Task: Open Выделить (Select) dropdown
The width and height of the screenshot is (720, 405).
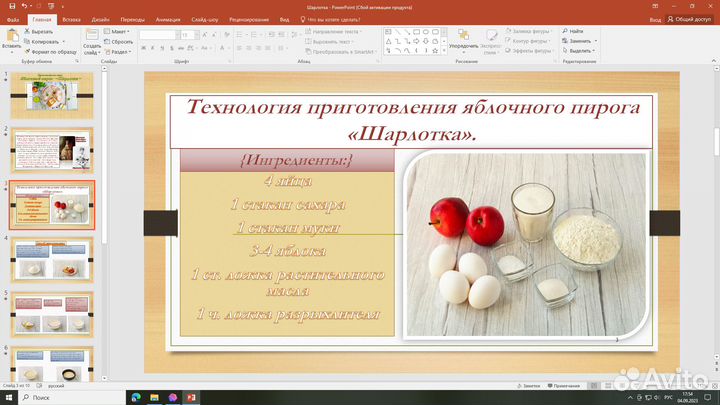Action: [x=579, y=51]
